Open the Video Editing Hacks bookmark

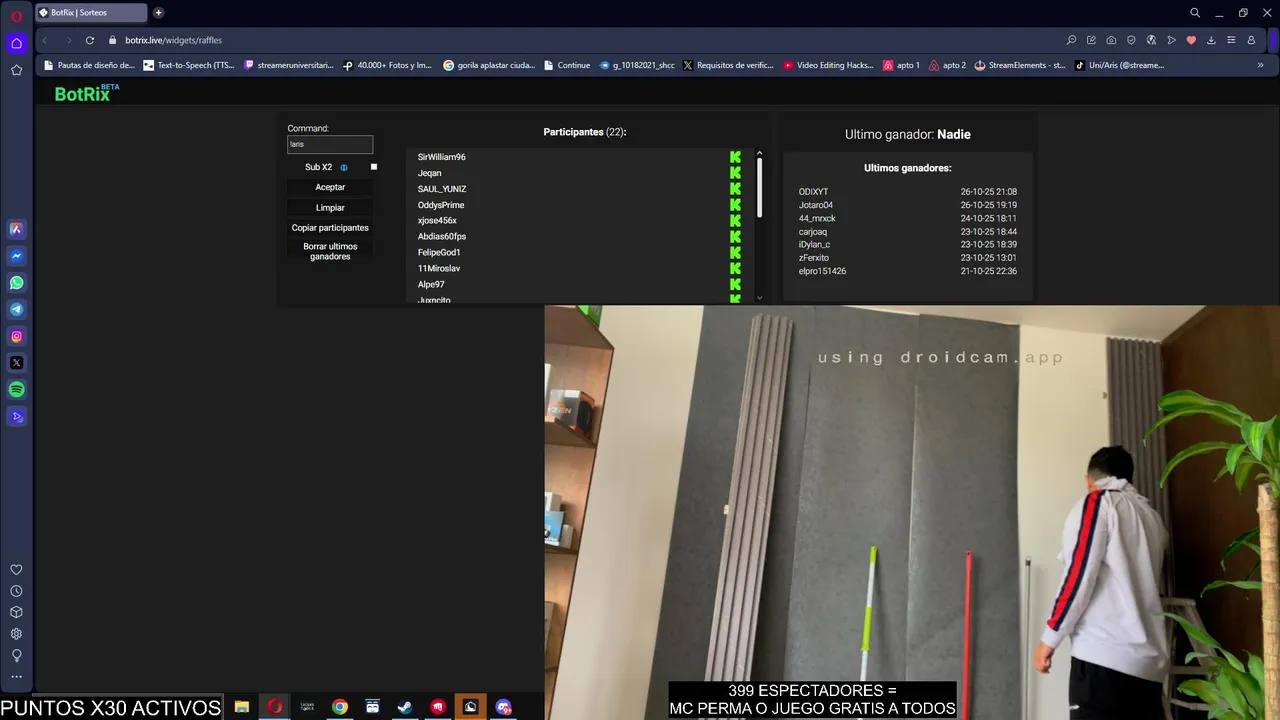829,65
